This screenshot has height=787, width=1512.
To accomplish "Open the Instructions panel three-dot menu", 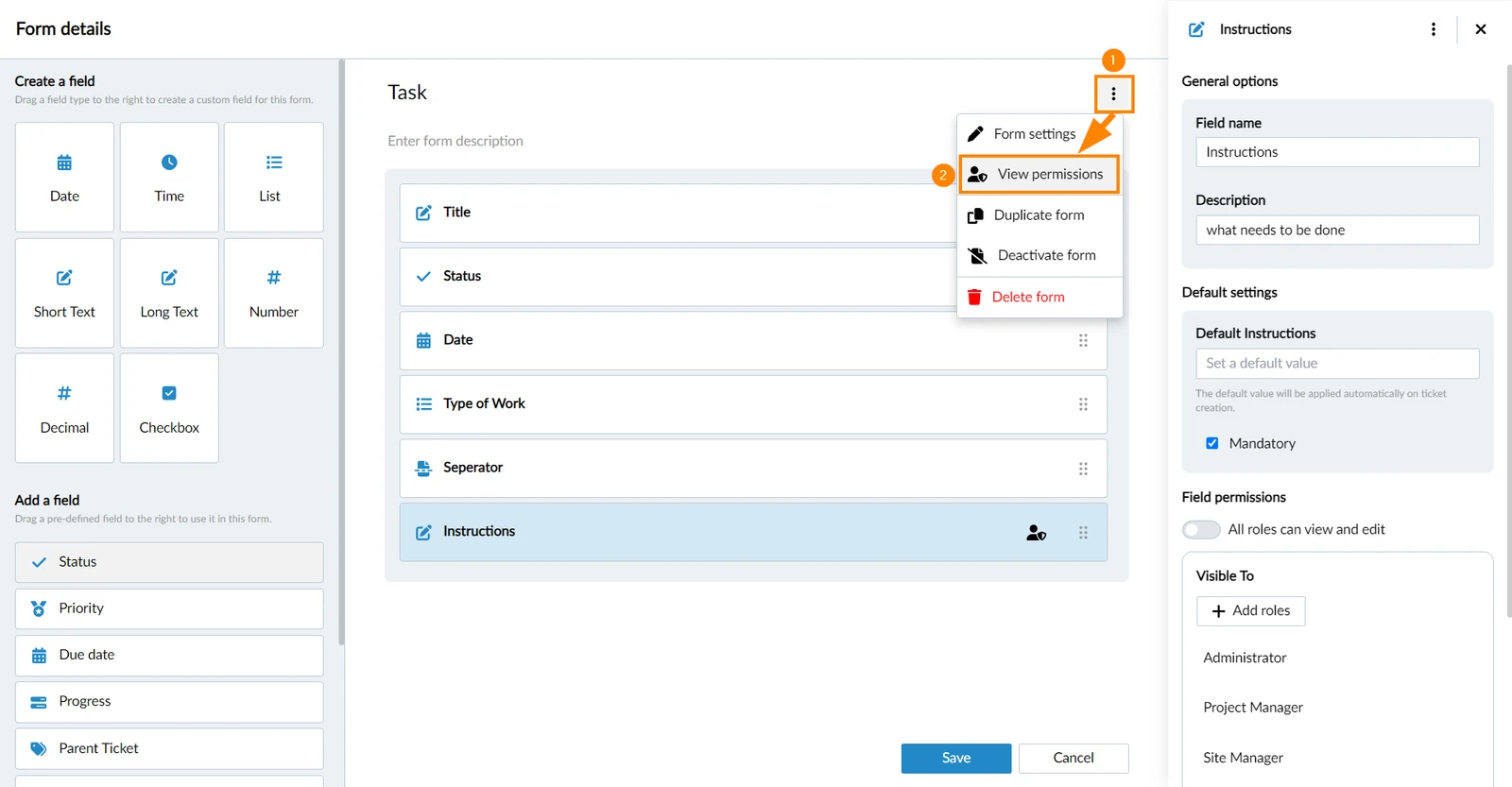I will [1434, 29].
